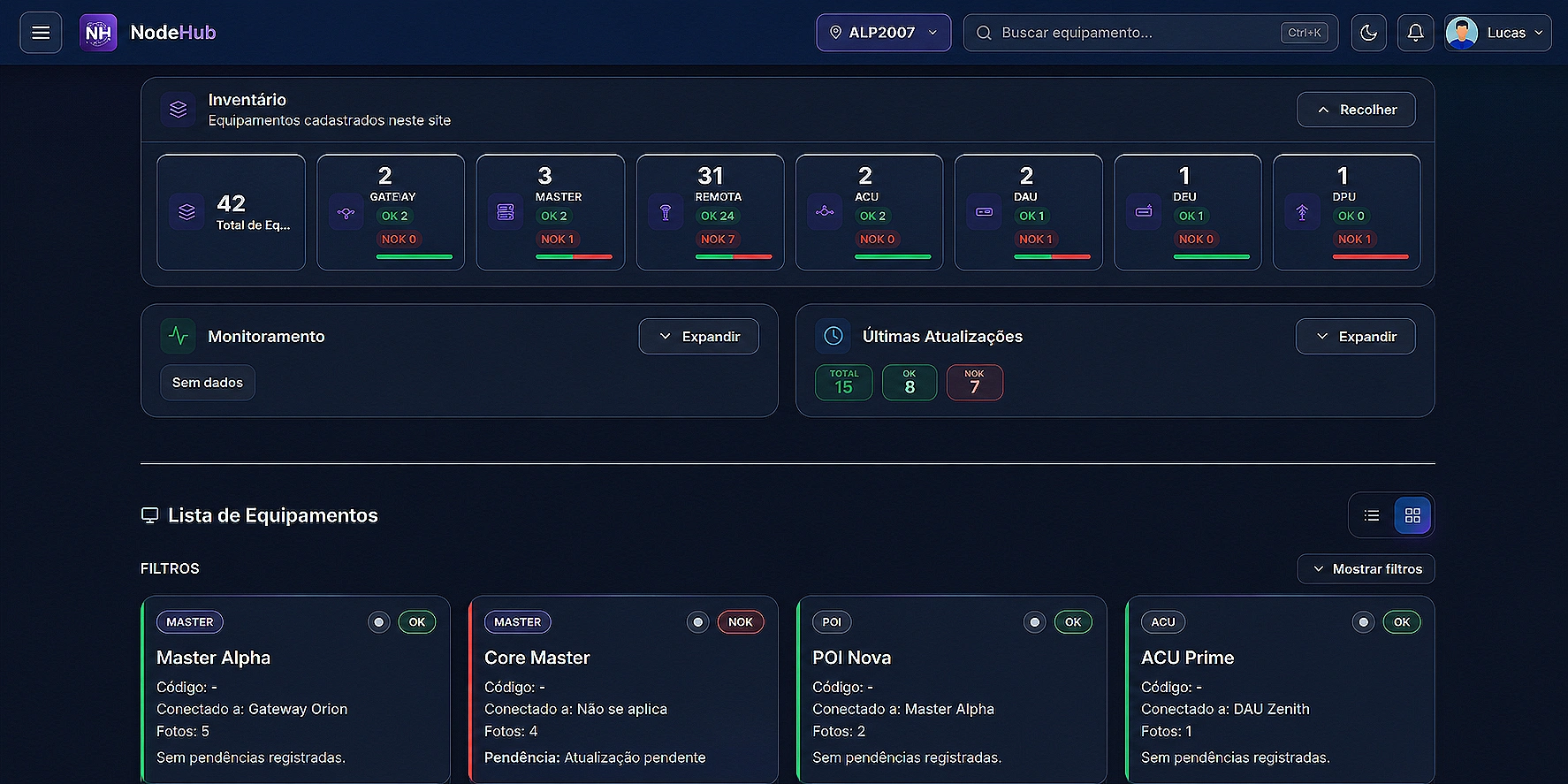
Task: Click the MASTER card server icon
Action: point(506,212)
